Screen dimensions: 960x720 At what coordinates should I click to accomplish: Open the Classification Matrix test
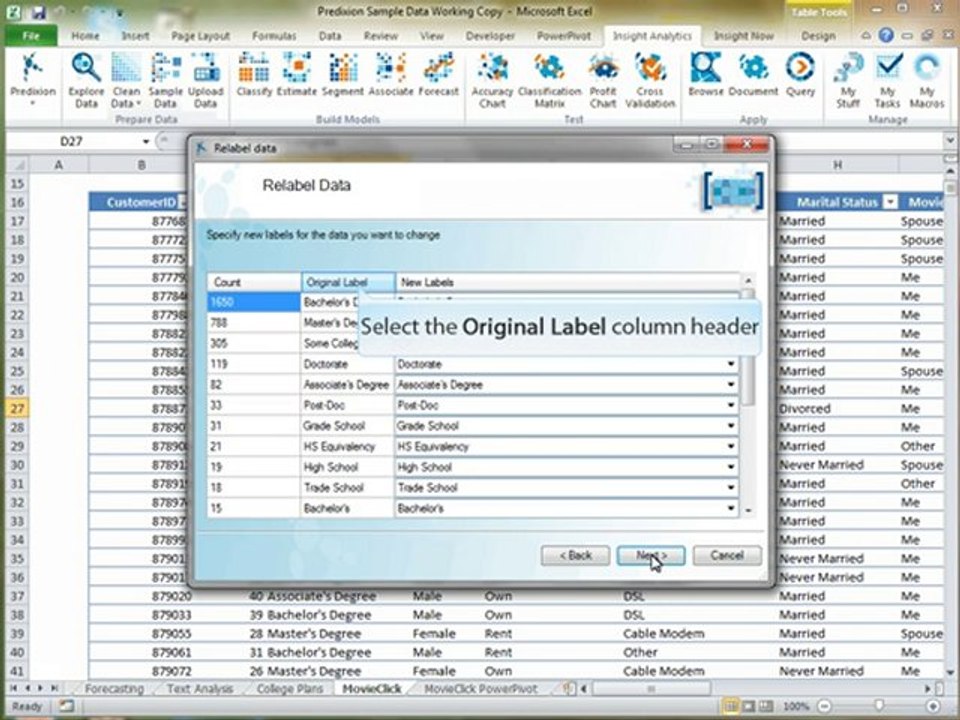click(549, 80)
